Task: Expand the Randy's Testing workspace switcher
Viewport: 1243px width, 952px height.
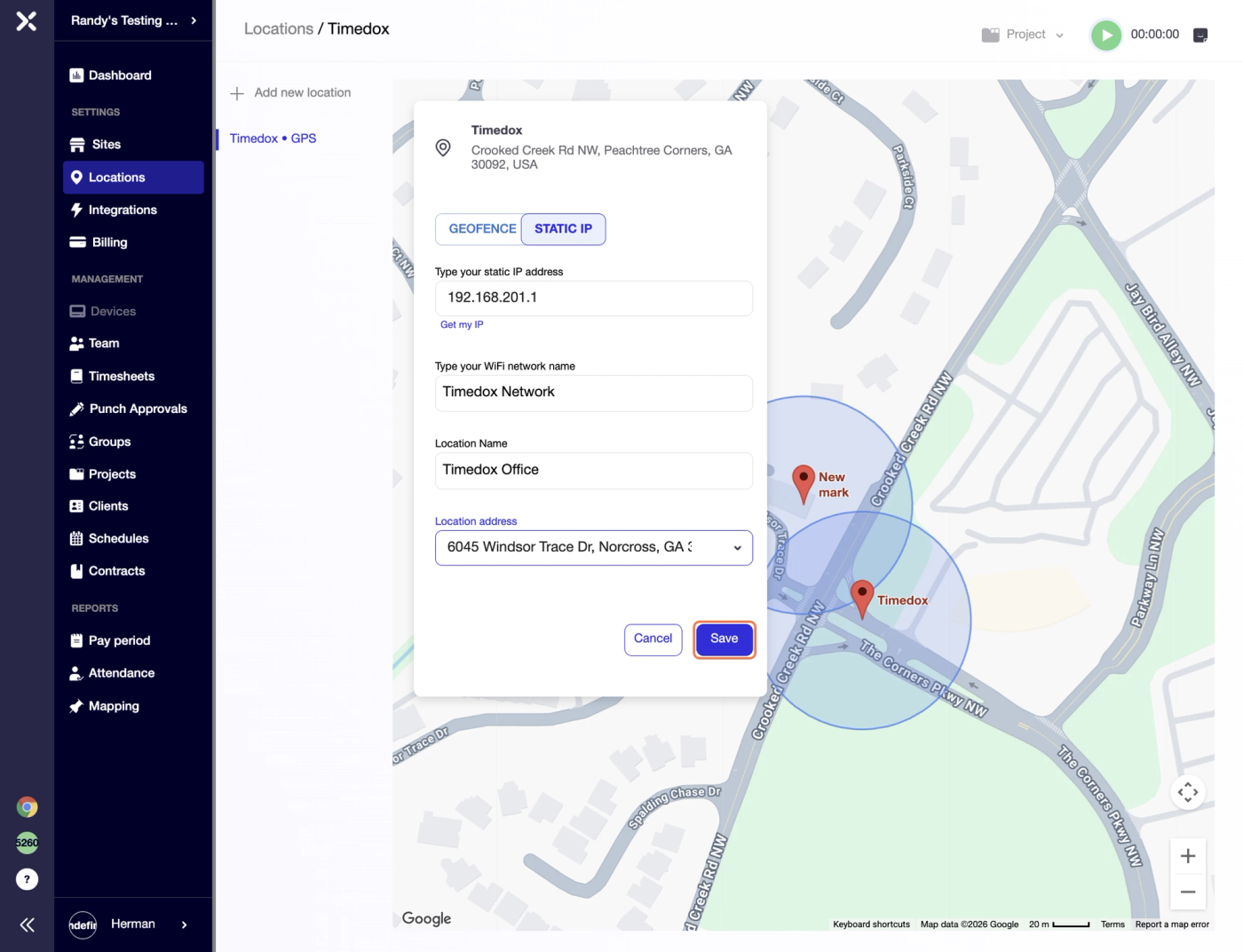Action: click(x=134, y=20)
